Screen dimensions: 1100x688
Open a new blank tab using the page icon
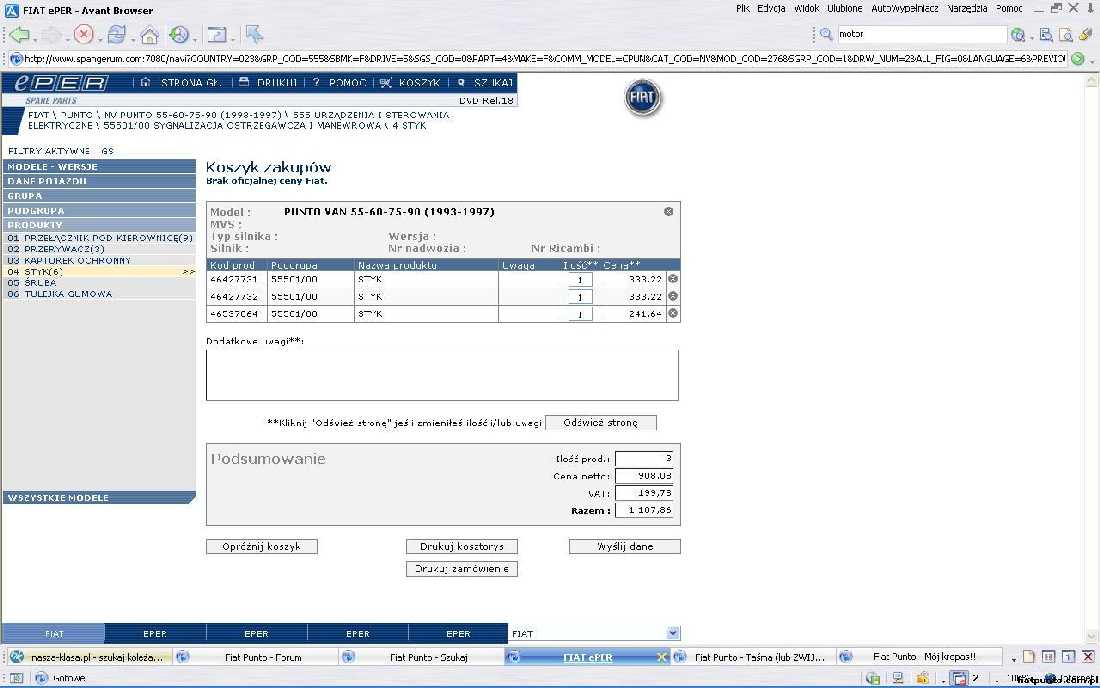pyautogui.click(x=1028, y=657)
